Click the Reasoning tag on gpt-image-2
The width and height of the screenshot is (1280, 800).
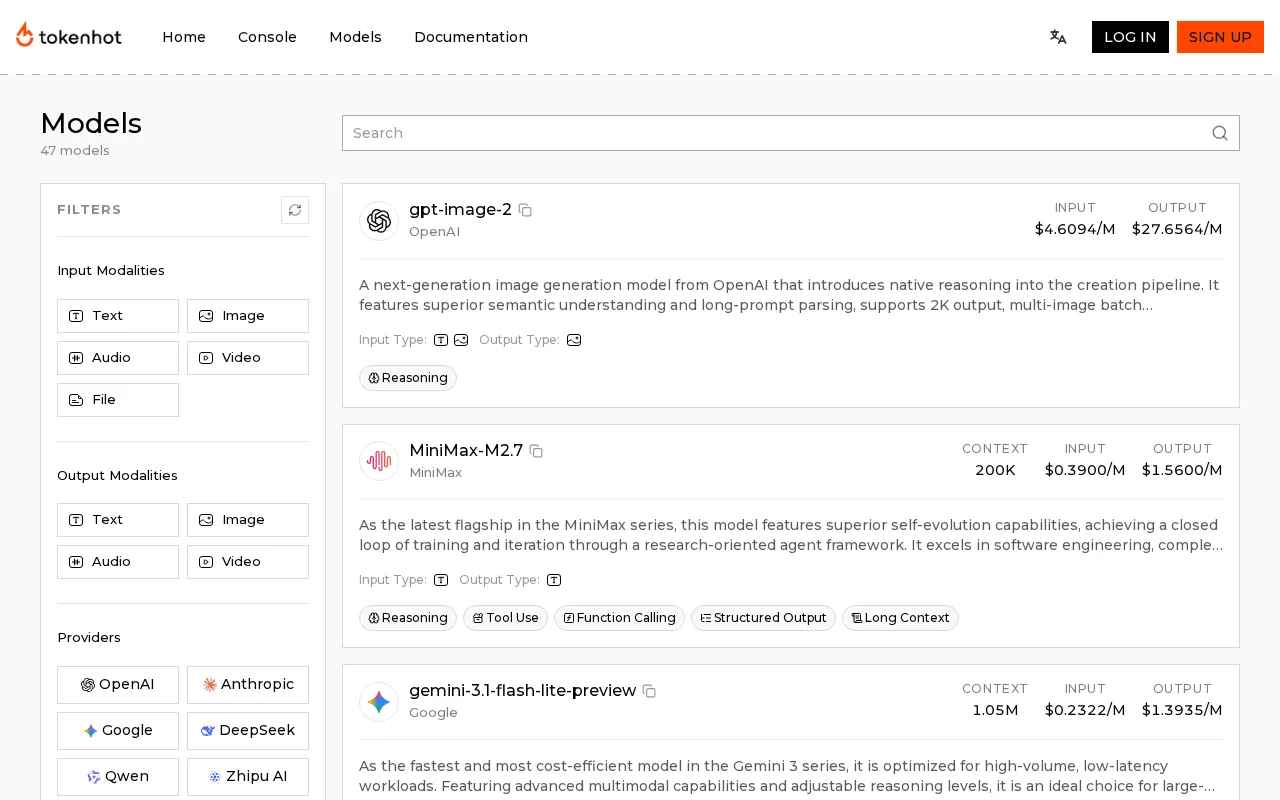(x=408, y=378)
